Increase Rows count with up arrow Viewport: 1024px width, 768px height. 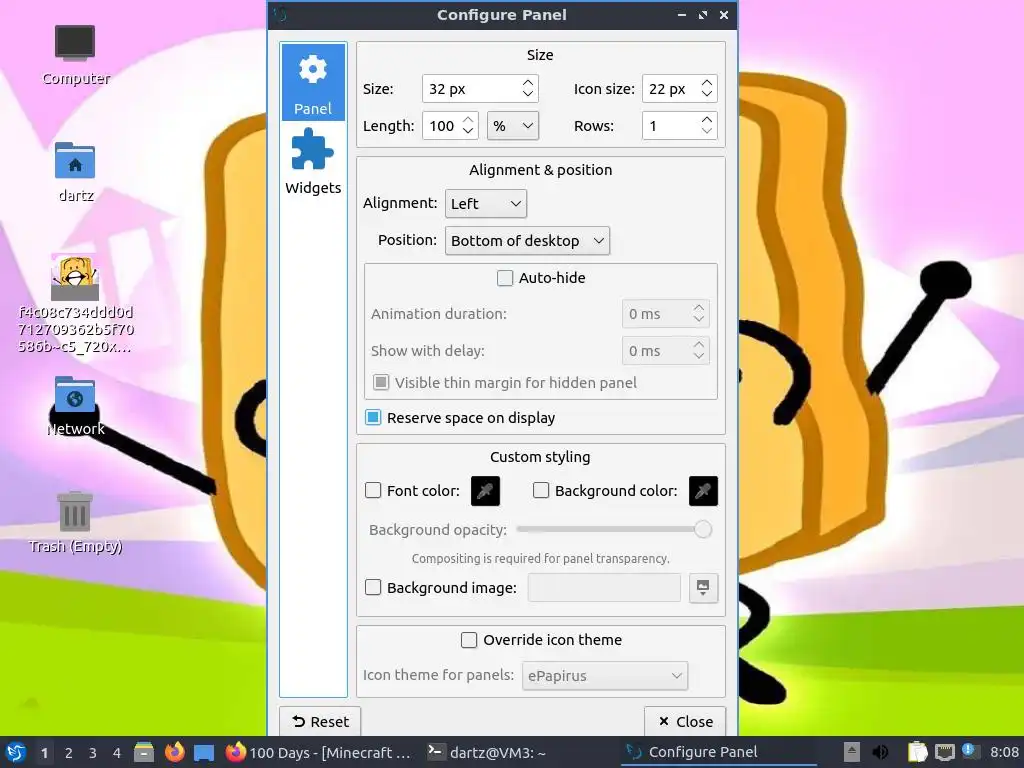point(707,120)
